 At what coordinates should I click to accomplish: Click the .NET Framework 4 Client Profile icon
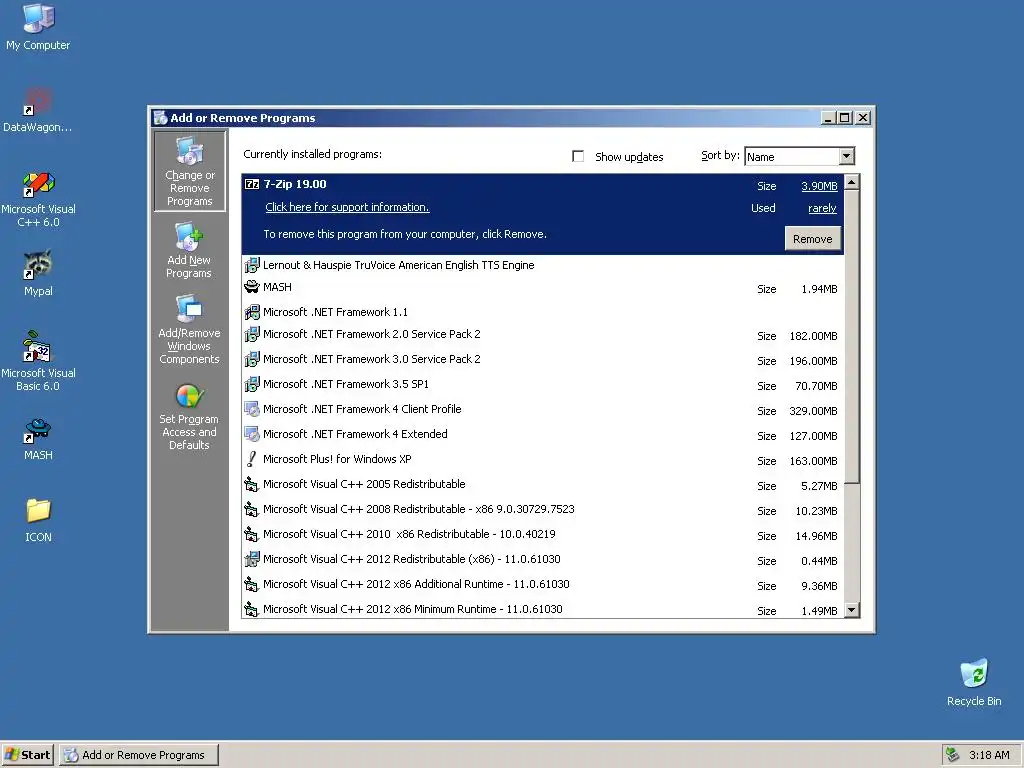[x=252, y=409]
